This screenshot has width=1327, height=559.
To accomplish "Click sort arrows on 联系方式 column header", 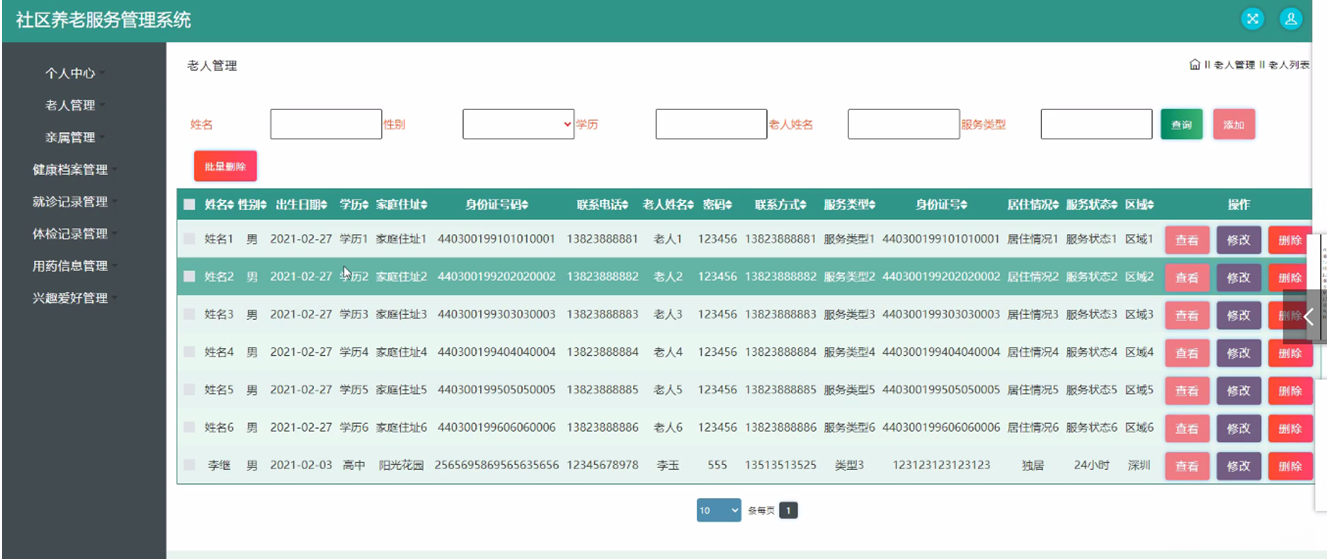I will click(805, 205).
